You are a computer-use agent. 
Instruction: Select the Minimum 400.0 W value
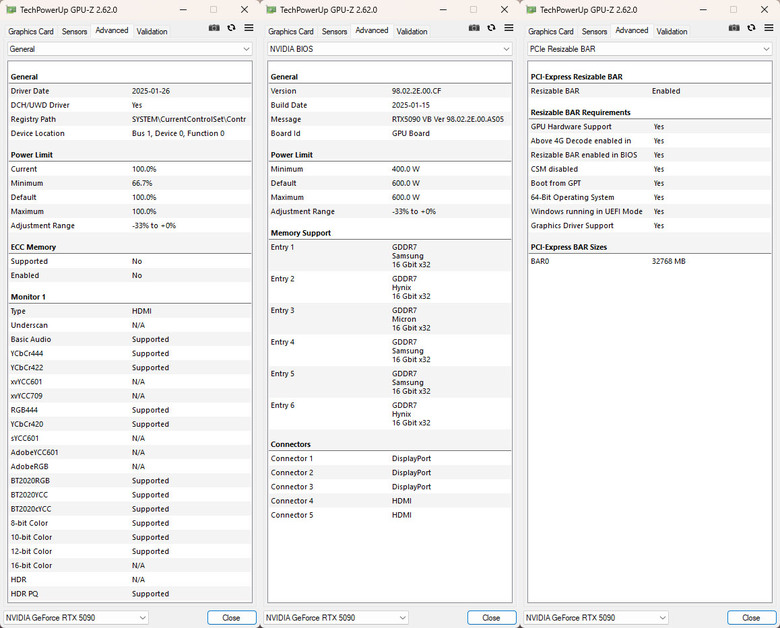[406, 169]
